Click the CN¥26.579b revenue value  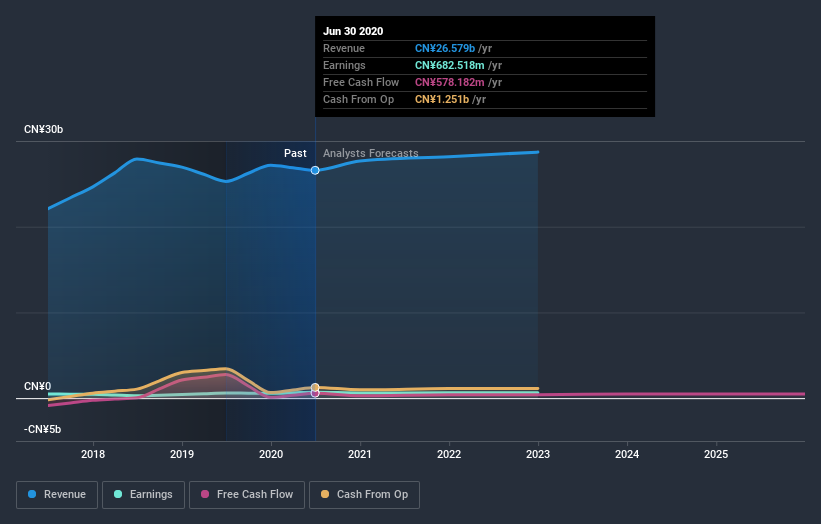tap(445, 48)
